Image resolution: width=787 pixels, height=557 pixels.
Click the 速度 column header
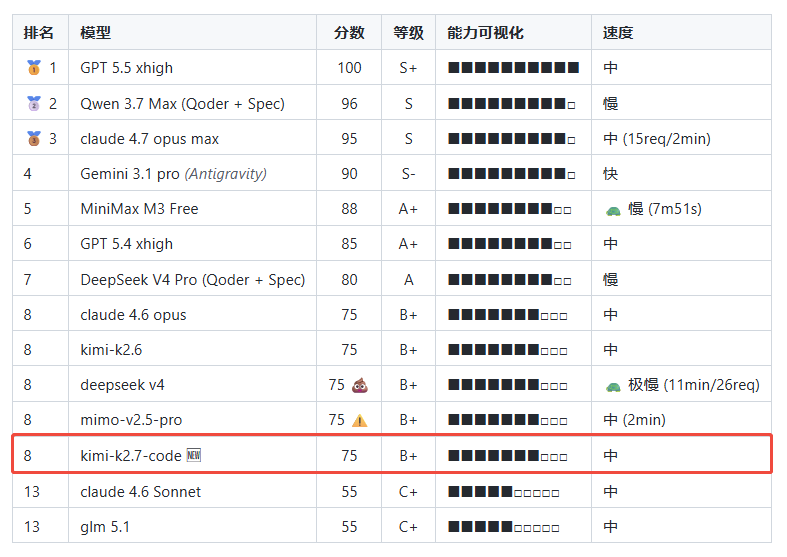click(x=618, y=33)
